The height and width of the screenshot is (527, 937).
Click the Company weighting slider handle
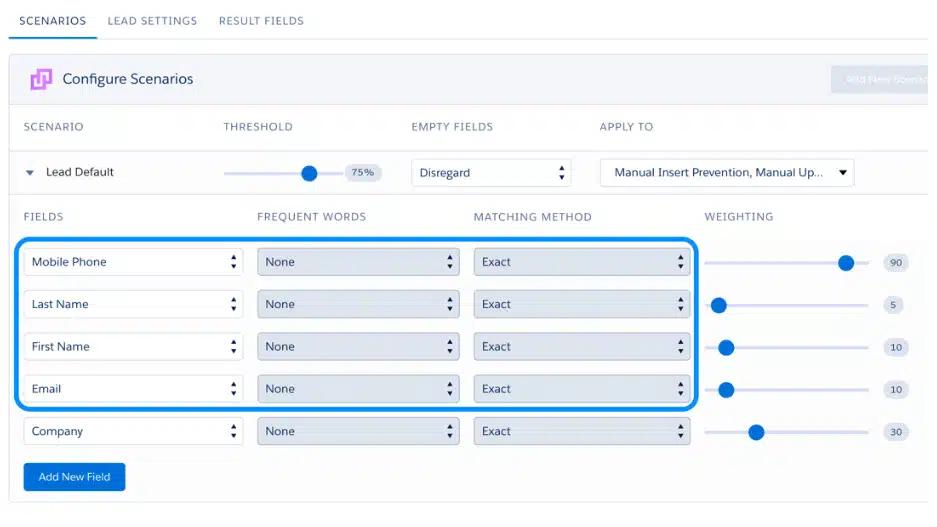click(756, 431)
